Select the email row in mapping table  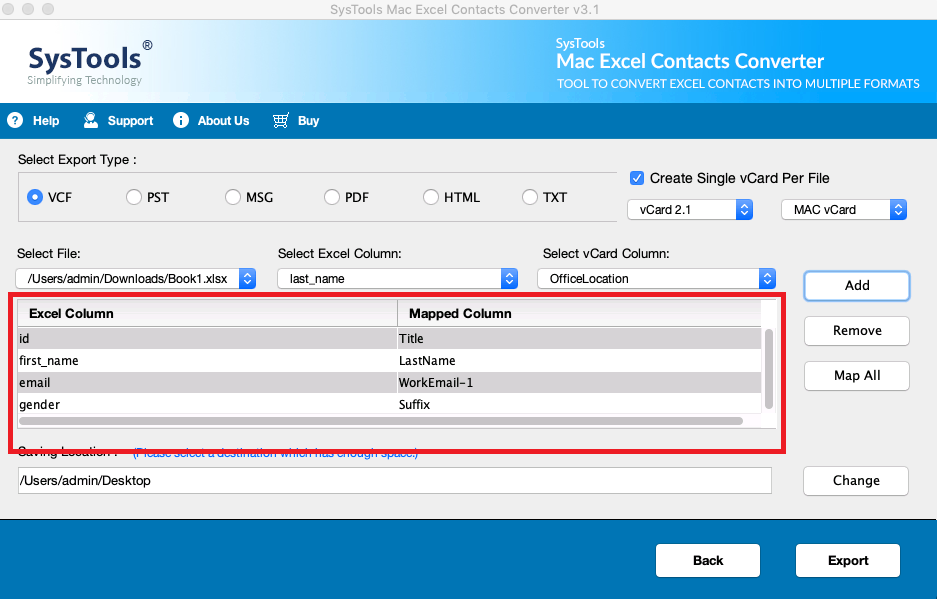pos(390,383)
